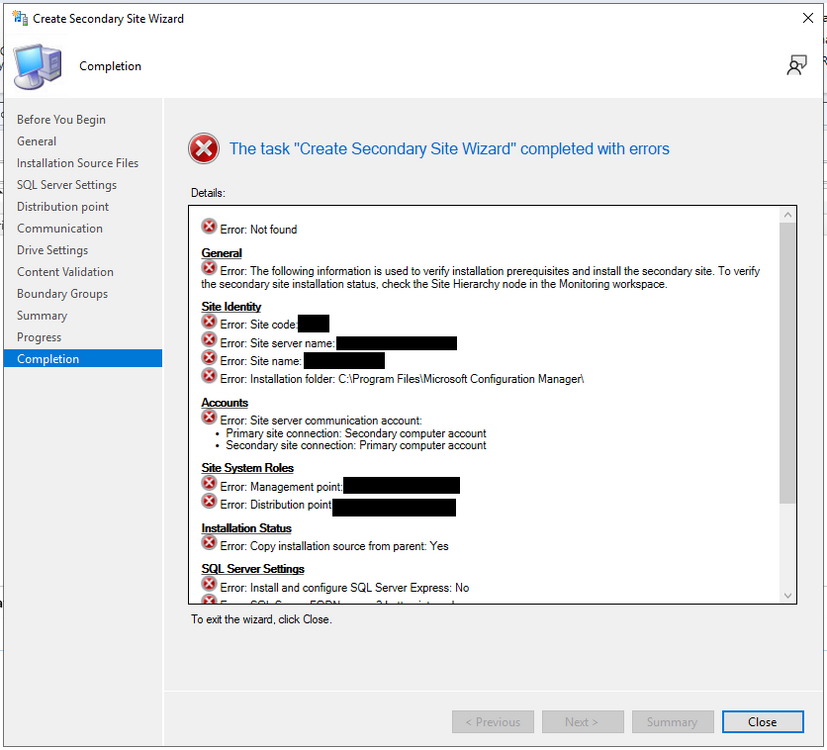Click error icon beside 'Site server communication account'

point(209,418)
